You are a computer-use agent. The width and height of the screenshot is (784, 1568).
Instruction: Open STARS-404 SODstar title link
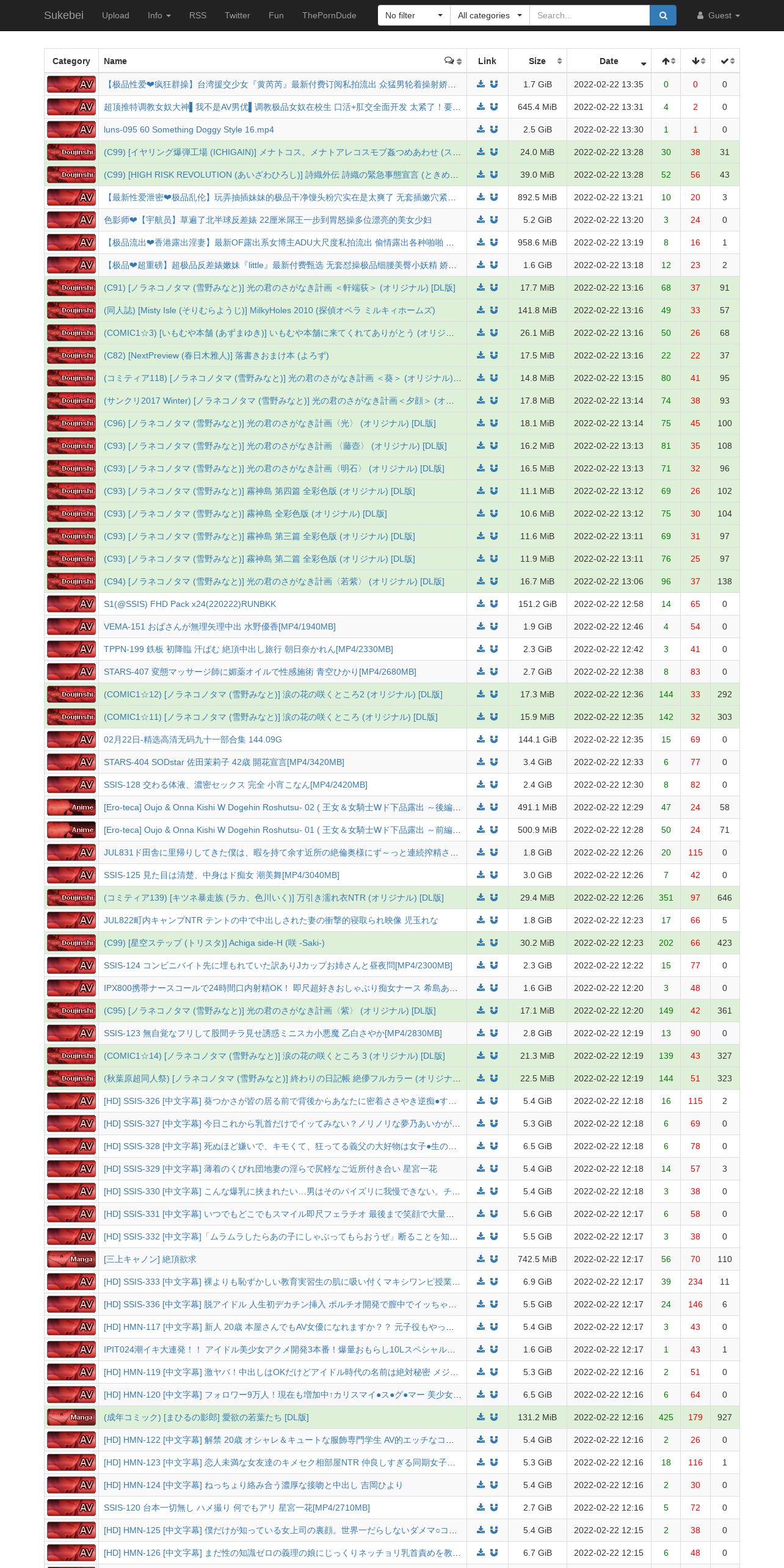[224, 762]
